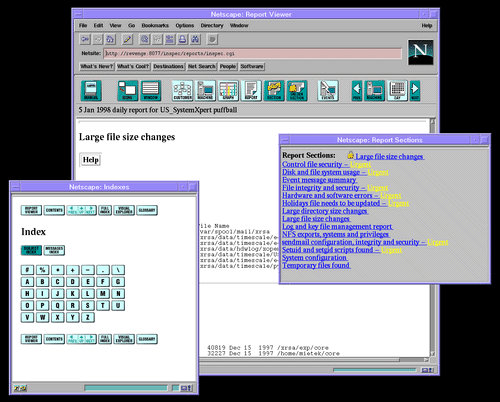Screen dimensions: 500x402
Task: Click index letter A button
Action: [x=27, y=282]
